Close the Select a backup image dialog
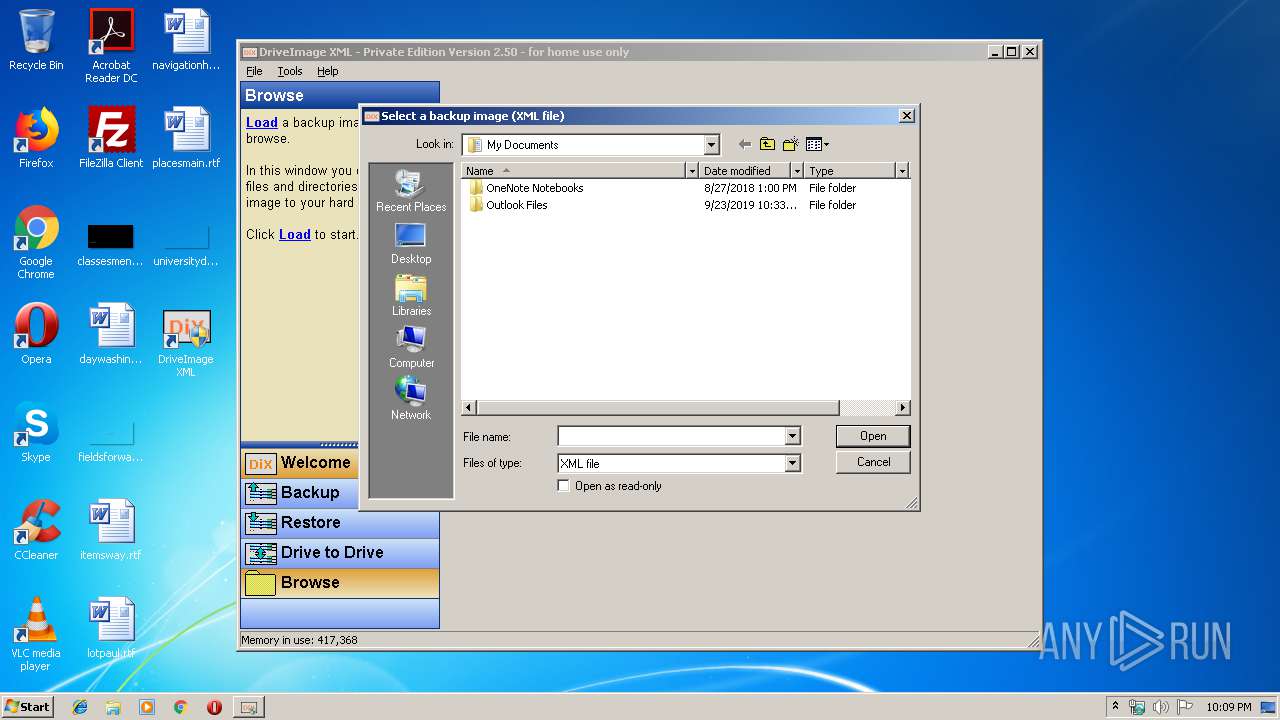This screenshot has width=1280, height=720. [x=907, y=116]
